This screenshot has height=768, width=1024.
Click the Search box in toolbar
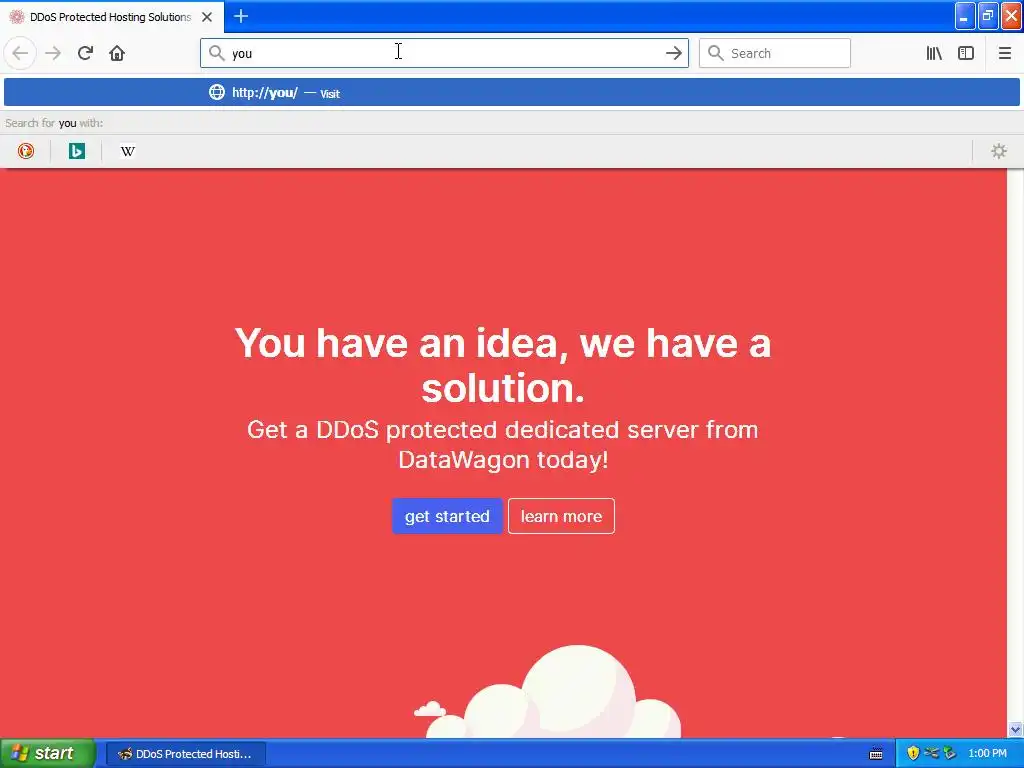[x=775, y=54]
